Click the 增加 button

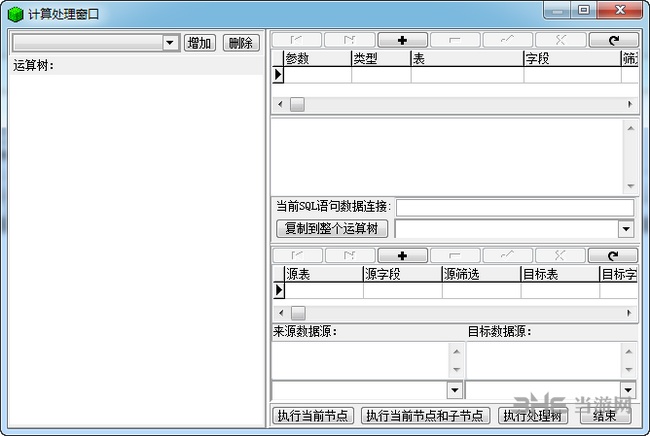click(199, 43)
